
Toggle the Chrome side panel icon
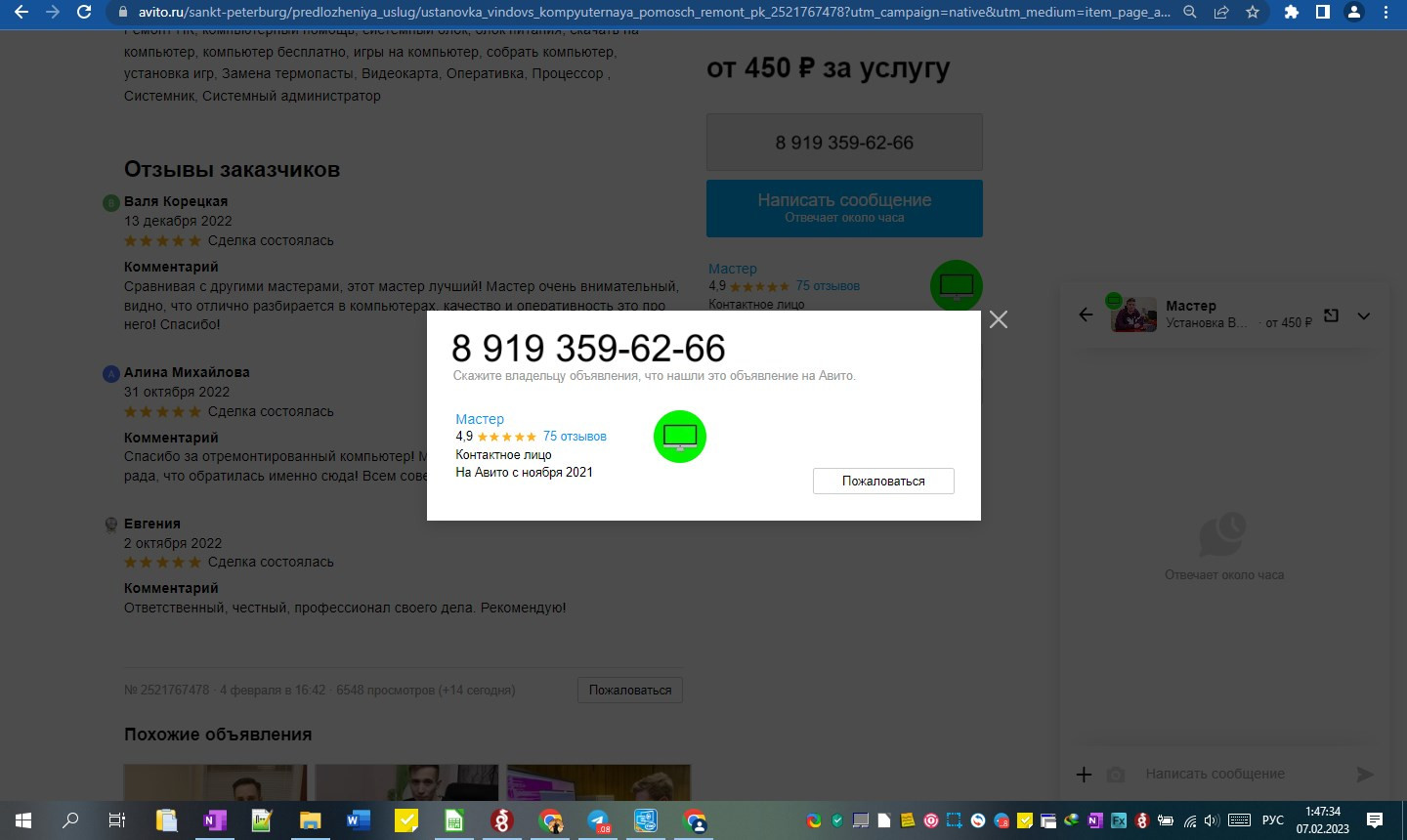click(1323, 13)
